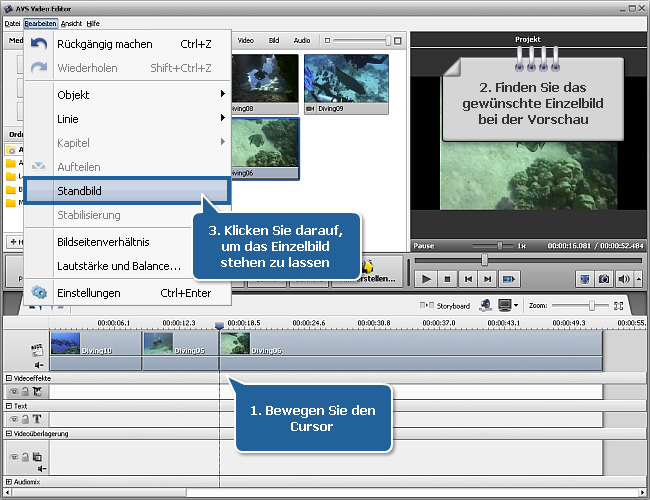650x500 pixels.
Task: Mute the main video track audio
Action: tap(39, 365)
